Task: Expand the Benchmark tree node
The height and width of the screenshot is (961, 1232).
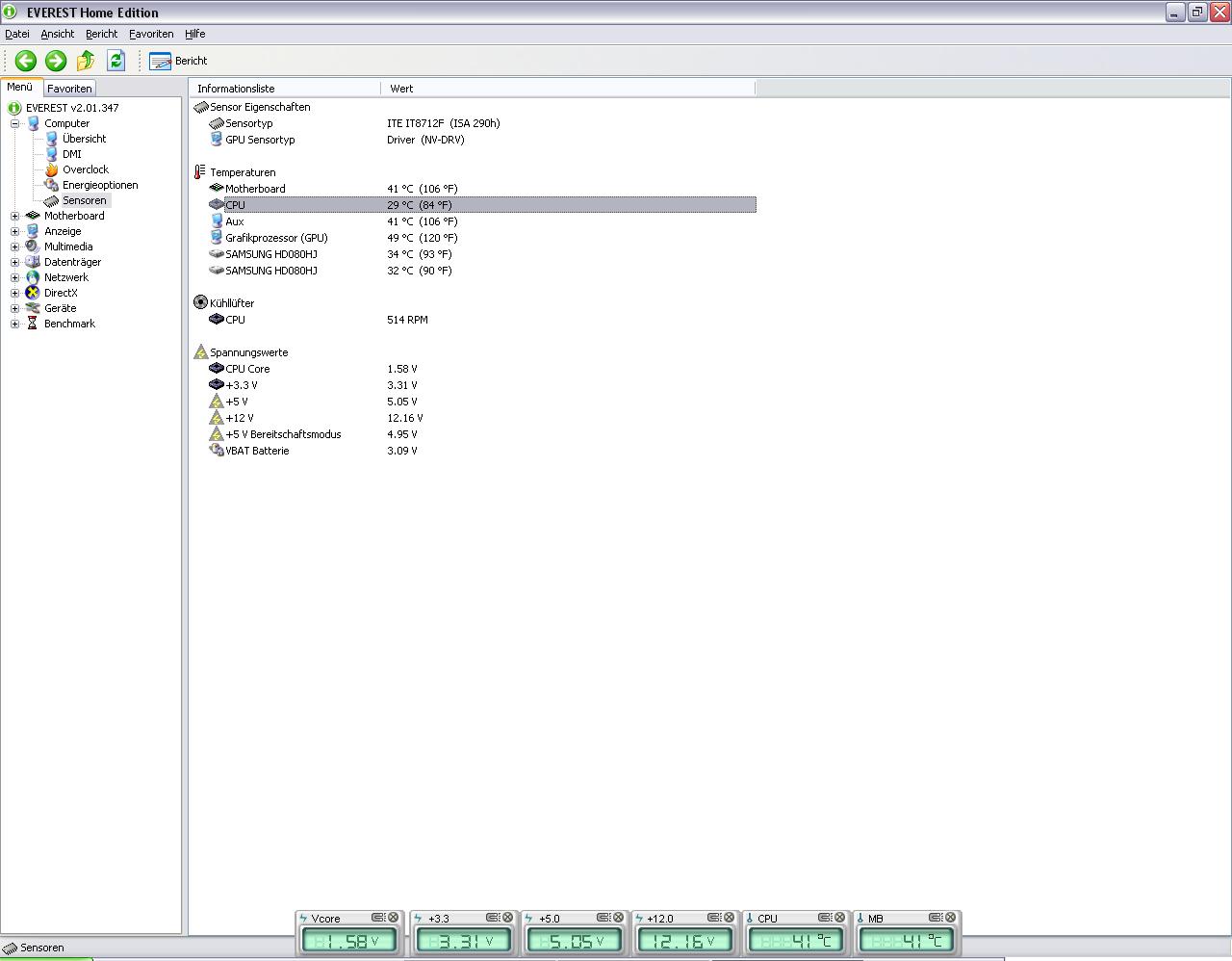Action: pos(14,324)
